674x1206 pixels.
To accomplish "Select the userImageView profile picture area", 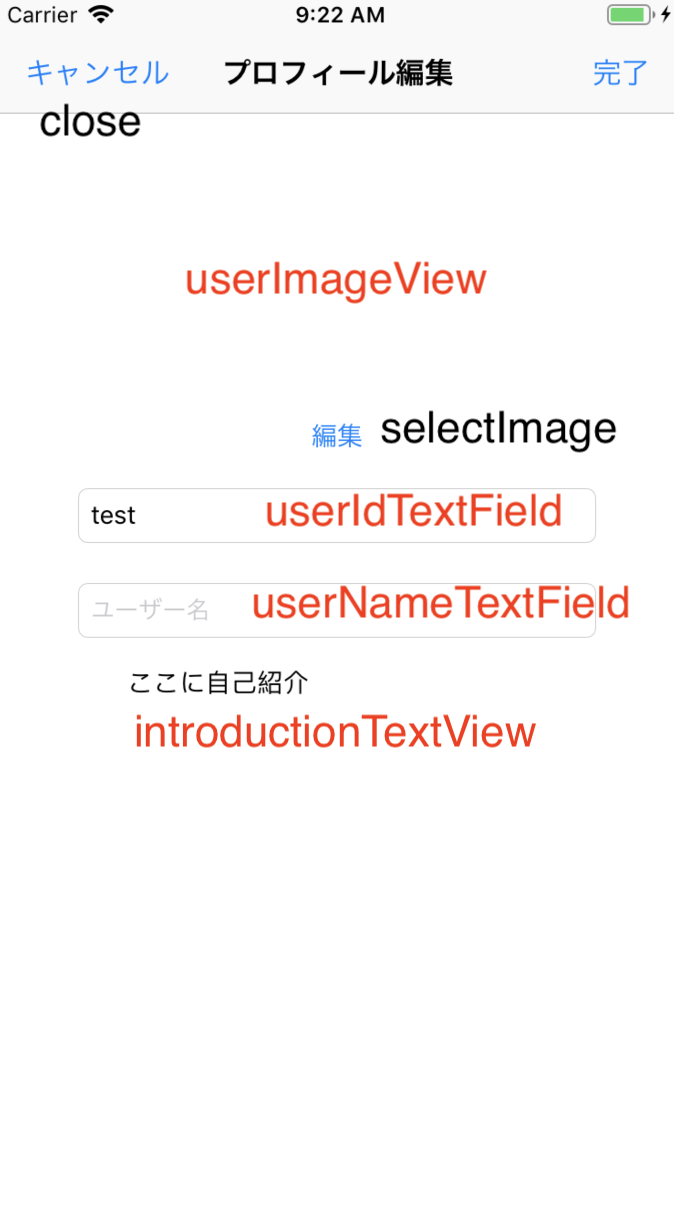I will point(336,280).
